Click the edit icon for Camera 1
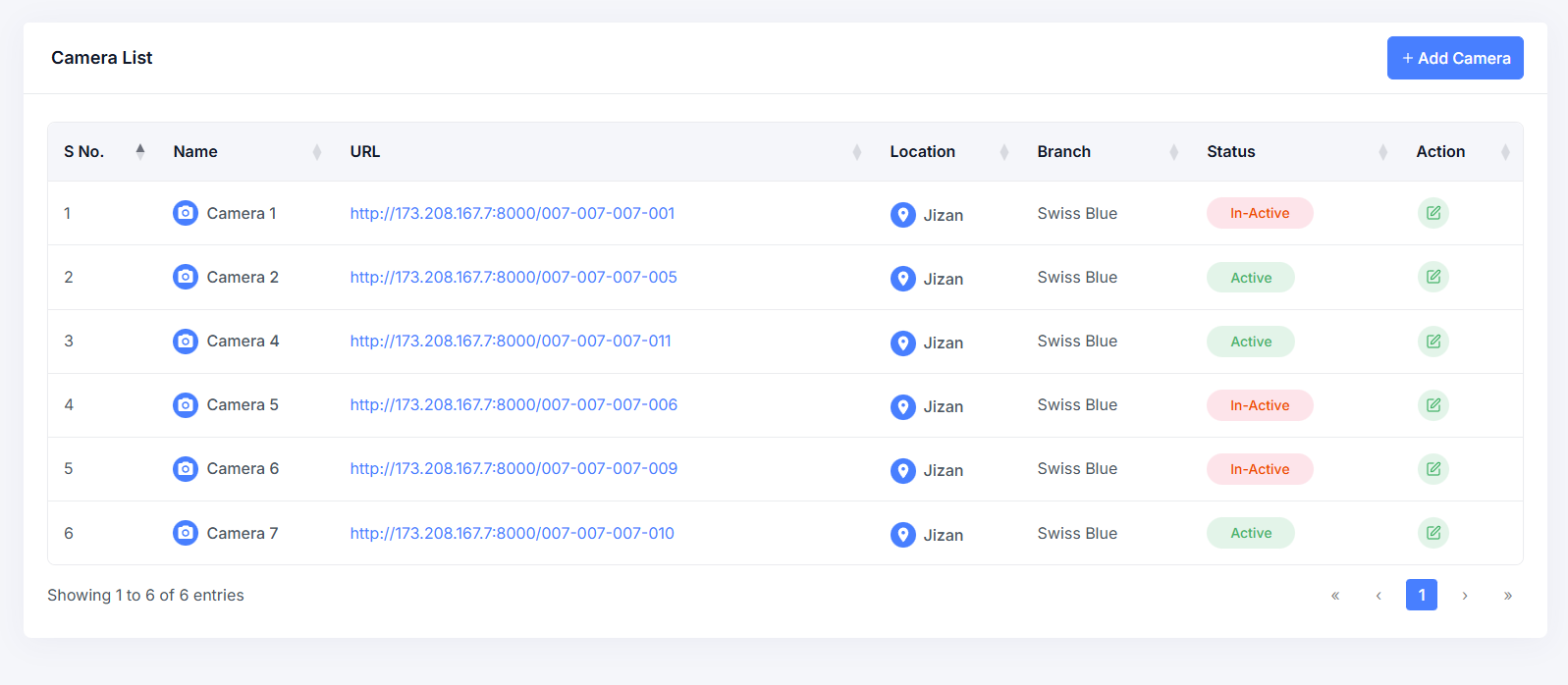 point(1433,213)
